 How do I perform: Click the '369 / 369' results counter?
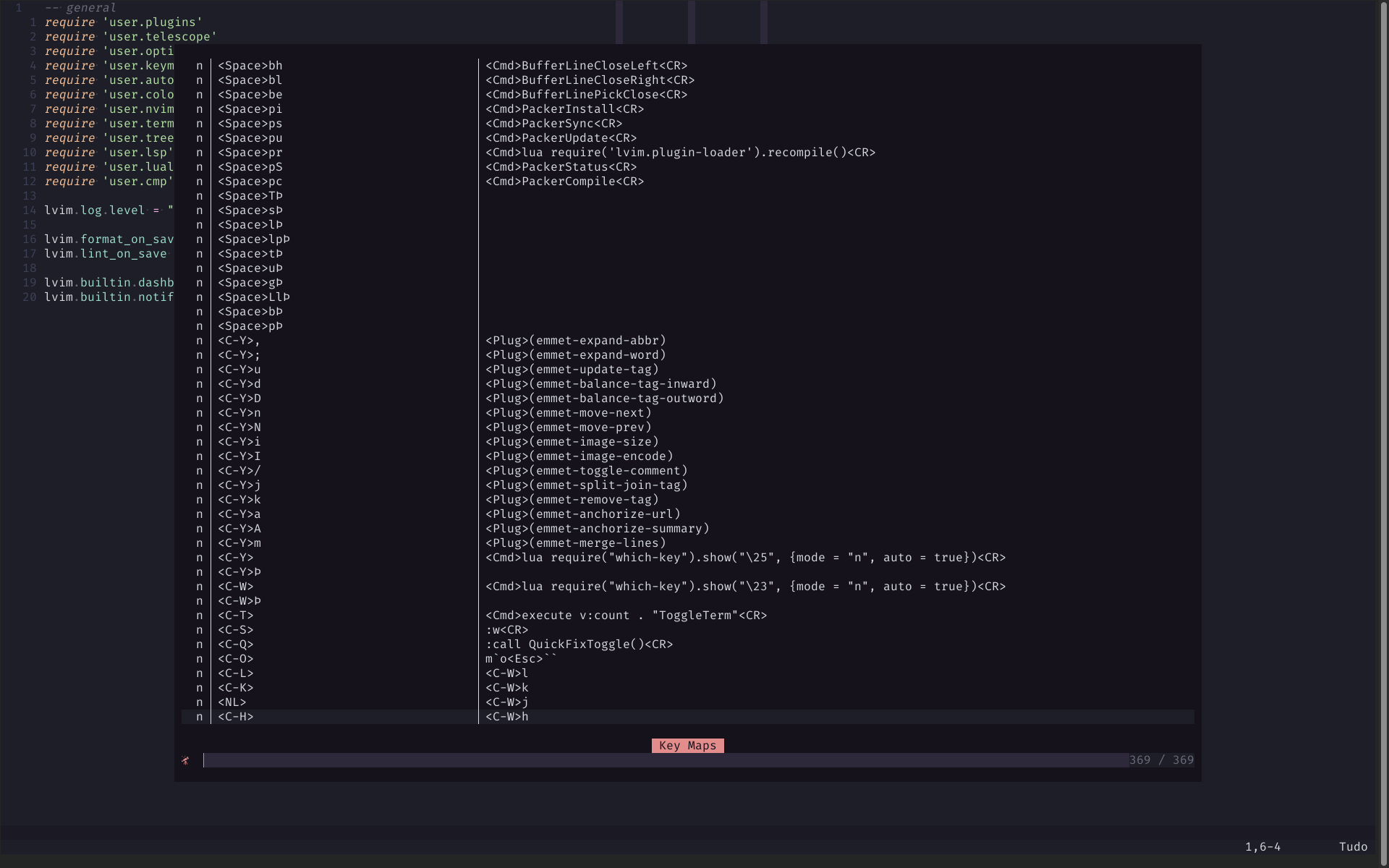point(1160,759)
